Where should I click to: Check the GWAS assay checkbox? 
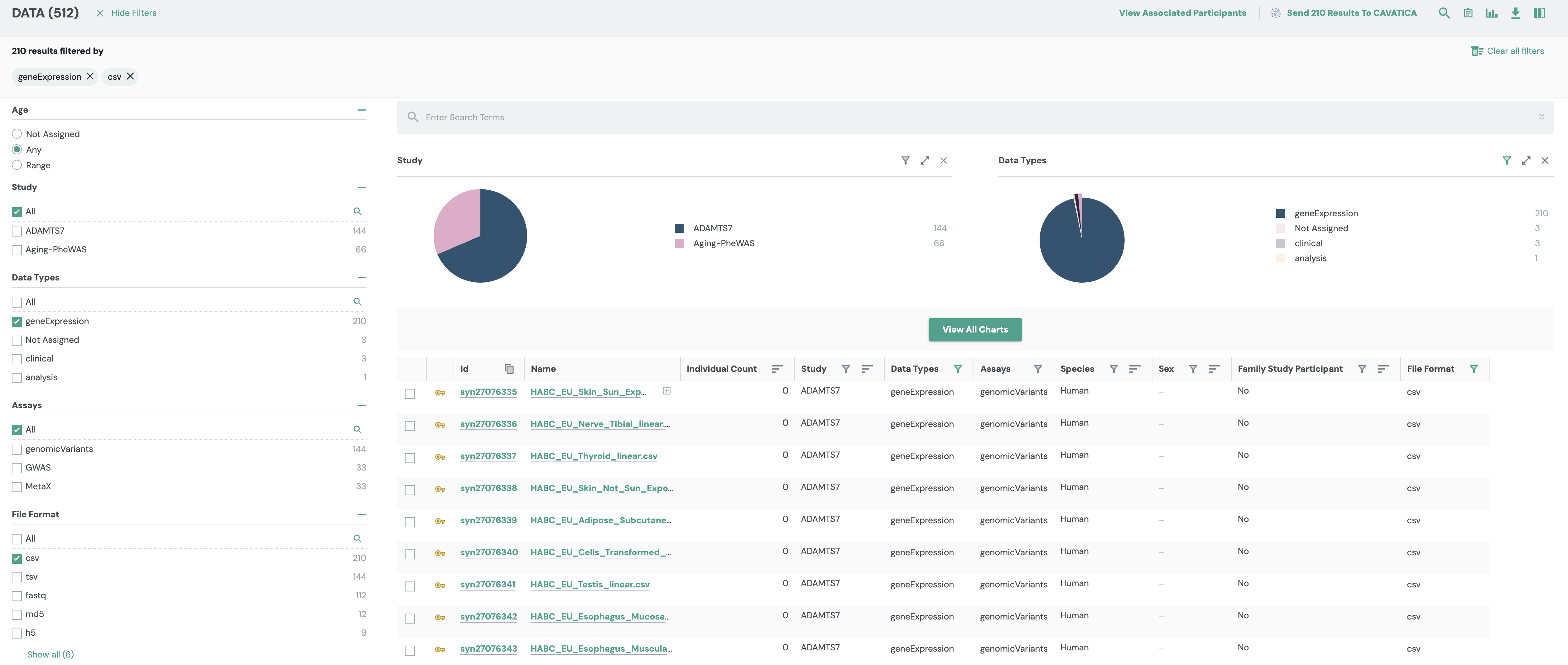17,468
